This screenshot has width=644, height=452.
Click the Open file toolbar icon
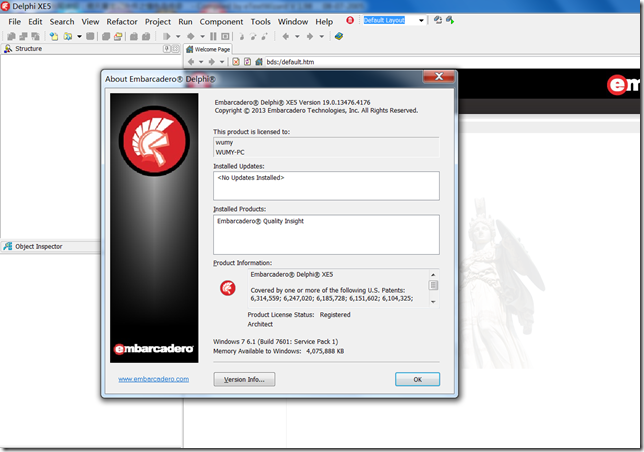pyautogui.click(x=68, y=37)
